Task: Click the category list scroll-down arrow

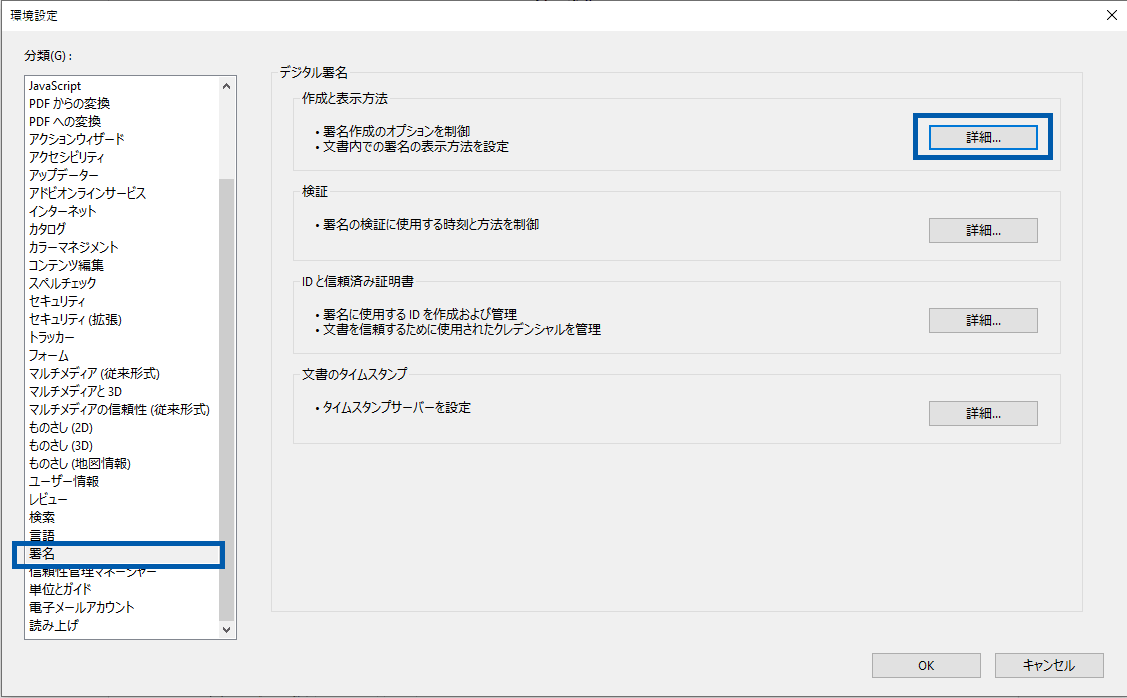Action: 226,630
